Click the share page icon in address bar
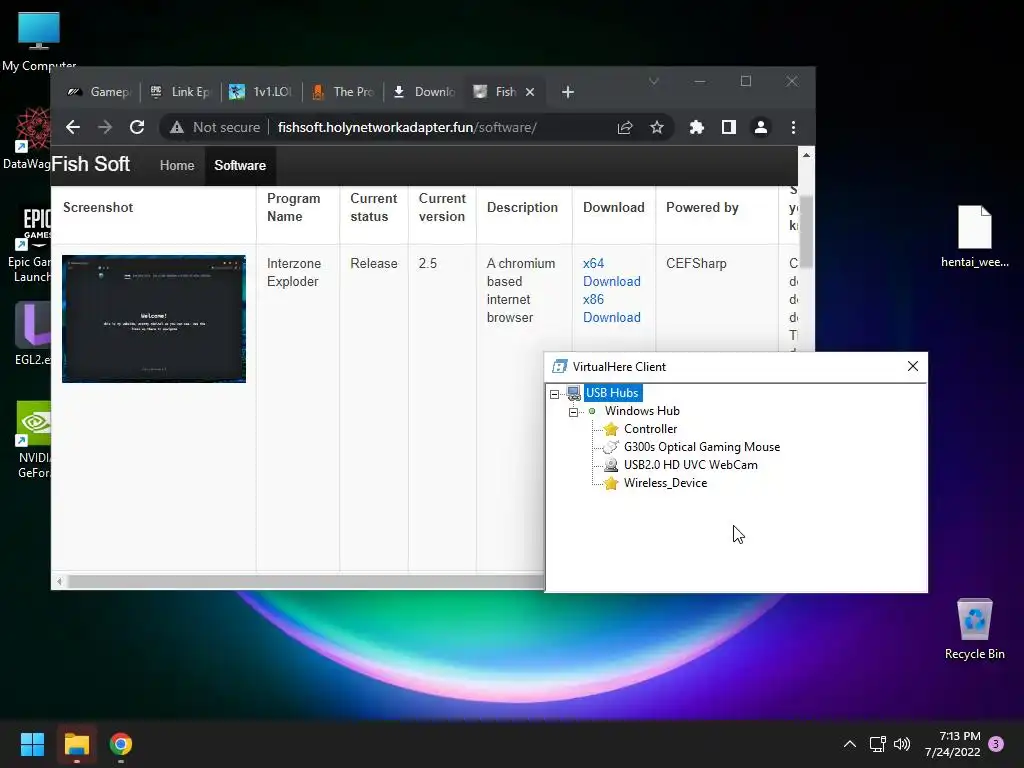The image size is (1024, 768). [625, 127]
